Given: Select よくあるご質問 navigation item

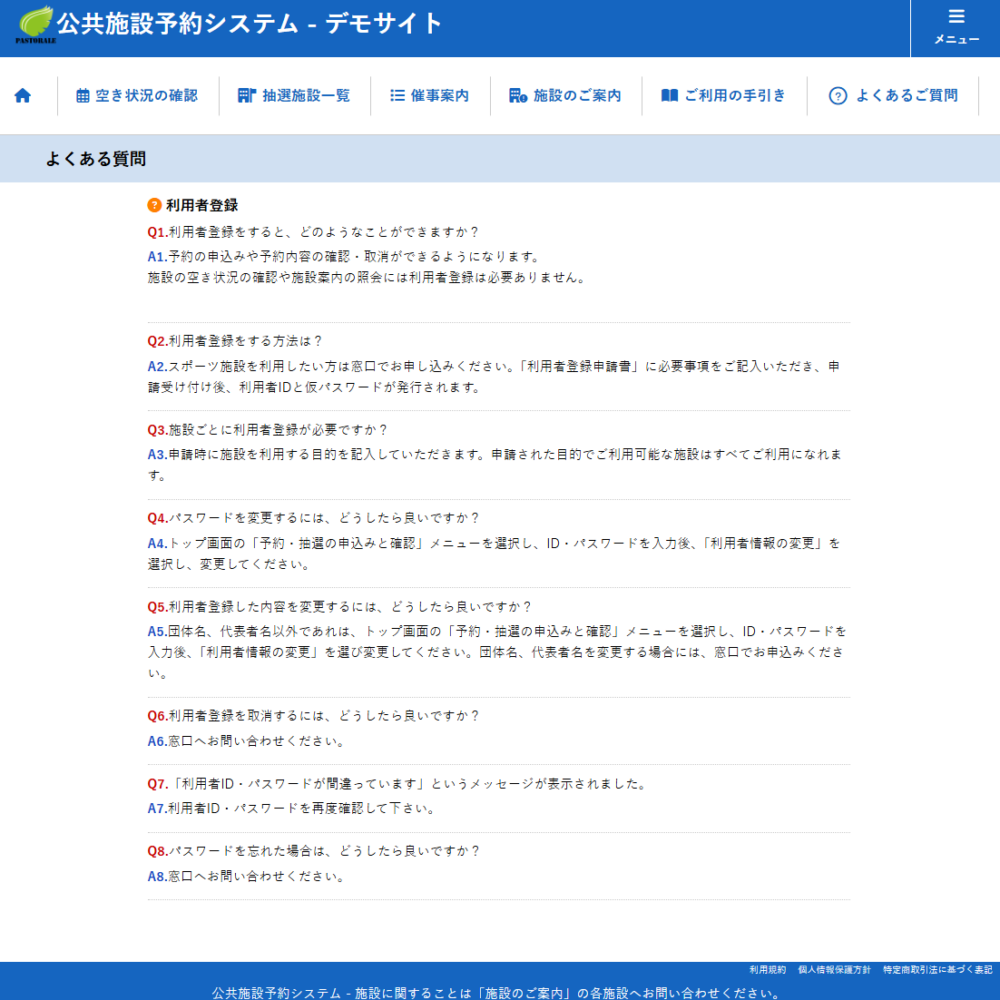Looking at the screenshot, I should click(x=906, y=96).
